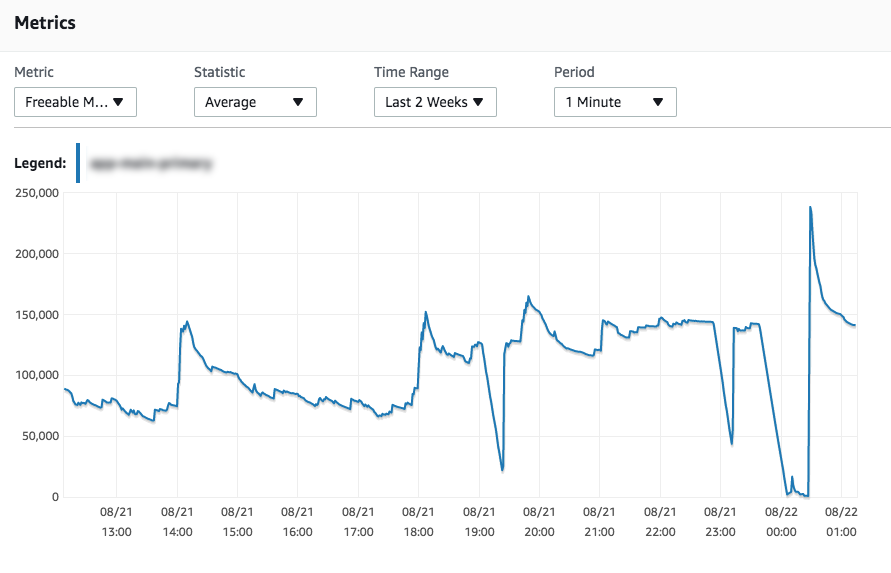891x573 pixels.
Task: Click the 08/21 17:00 x-axis label
Action: tap(358, 522)
